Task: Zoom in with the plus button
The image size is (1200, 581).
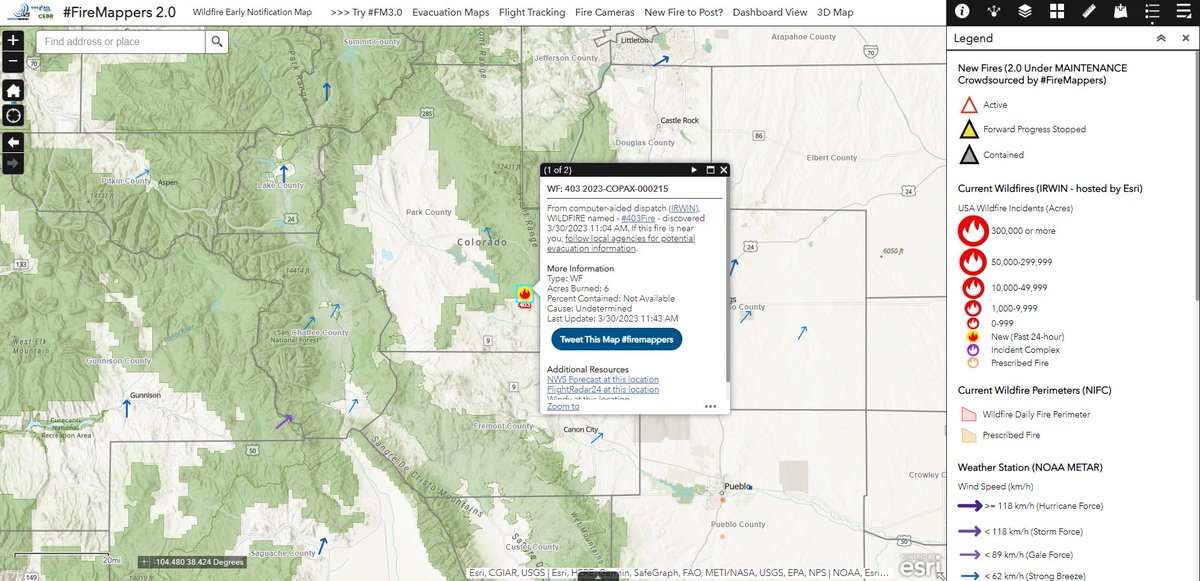Action: [x=13, y=42]
